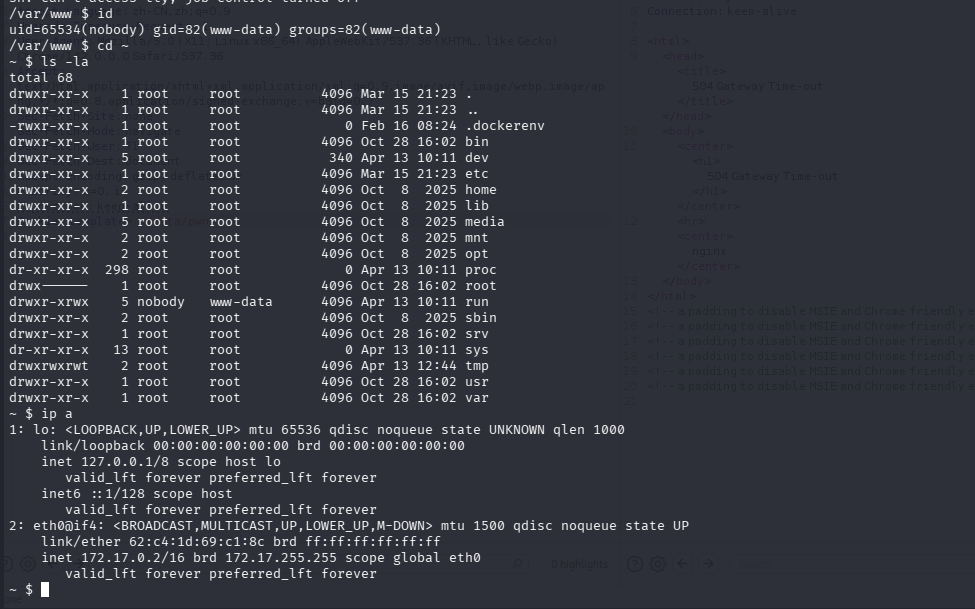The height and width of the screenshot is (609, 975).
Task: Click the "nginx" text in the response body
Action: coord(709,254)
